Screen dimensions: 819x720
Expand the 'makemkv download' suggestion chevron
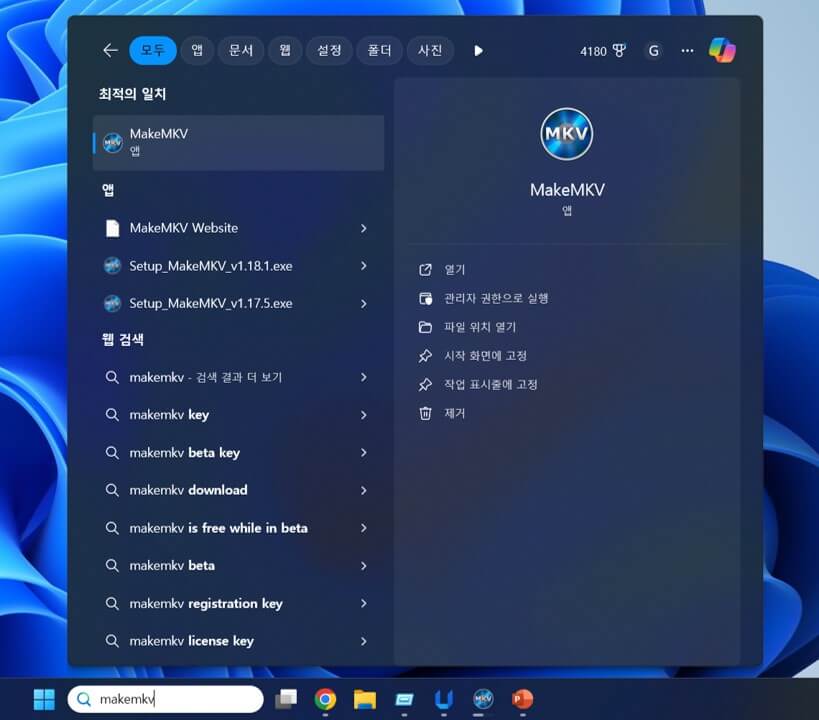[x=364, y=490]
